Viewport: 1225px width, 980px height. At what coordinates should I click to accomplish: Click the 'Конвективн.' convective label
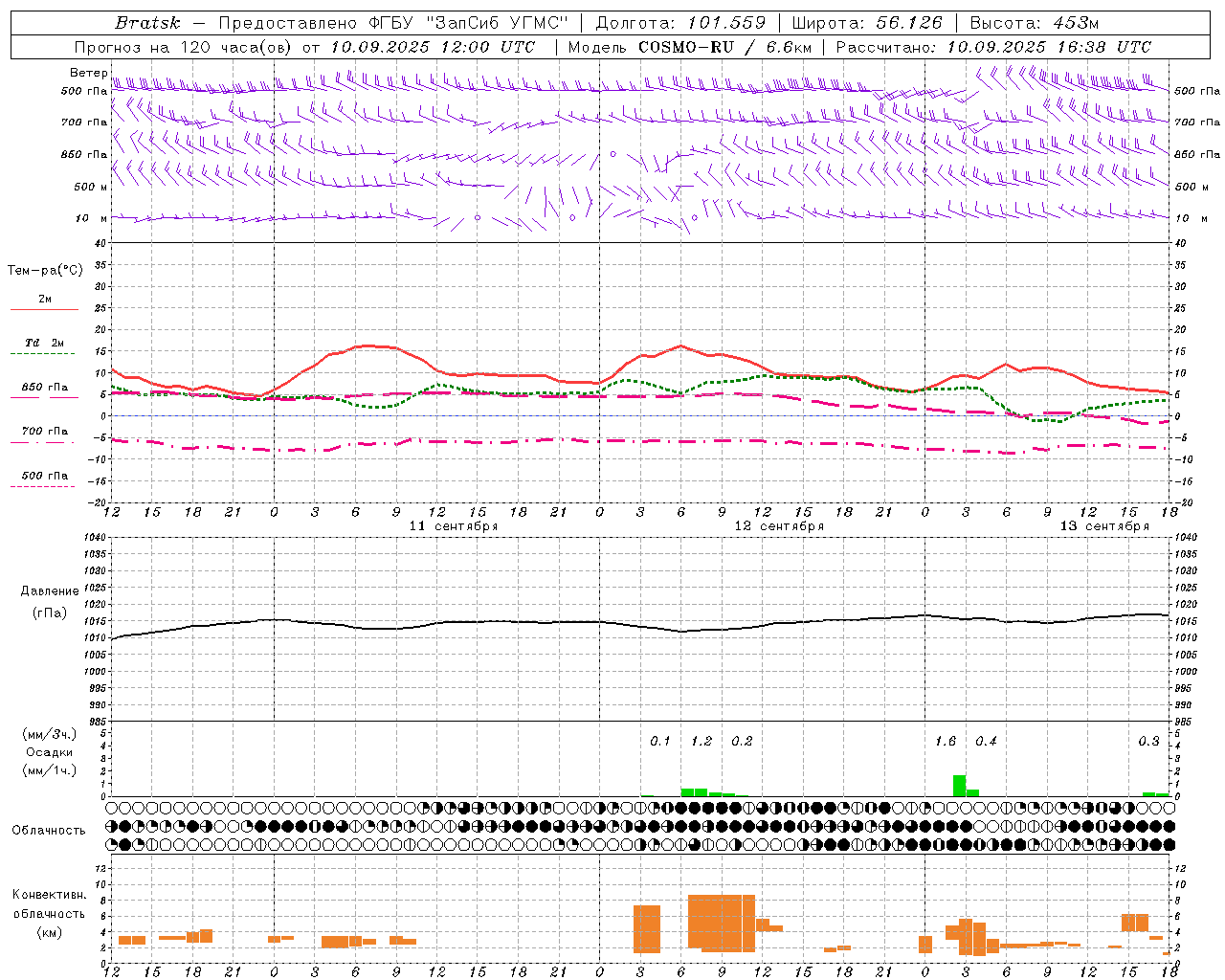pos(50,895)
